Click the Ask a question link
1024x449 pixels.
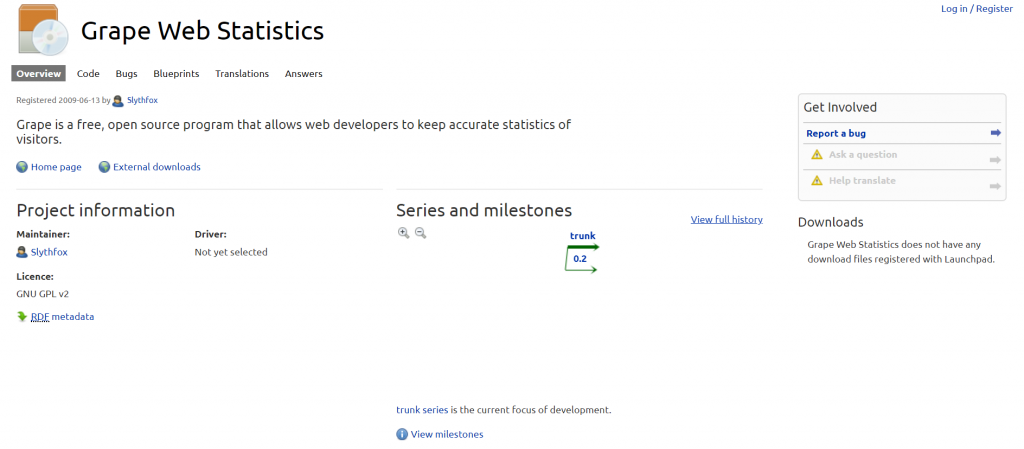point(863,155)
